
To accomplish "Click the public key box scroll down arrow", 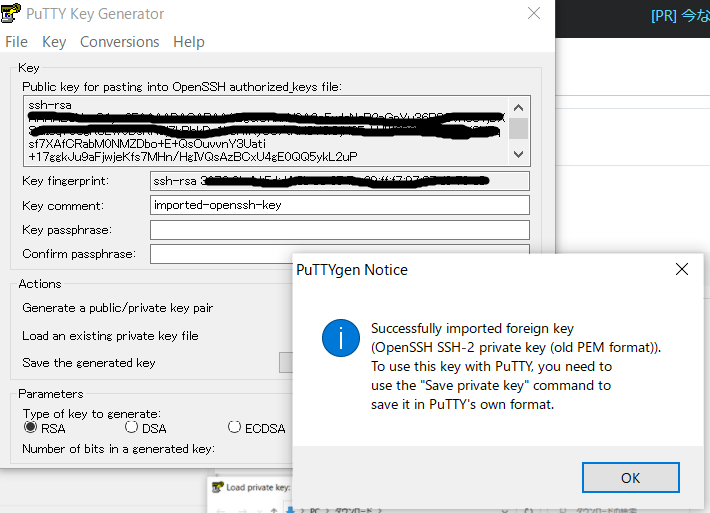I will pyautogui.click(x=518, y=154).
